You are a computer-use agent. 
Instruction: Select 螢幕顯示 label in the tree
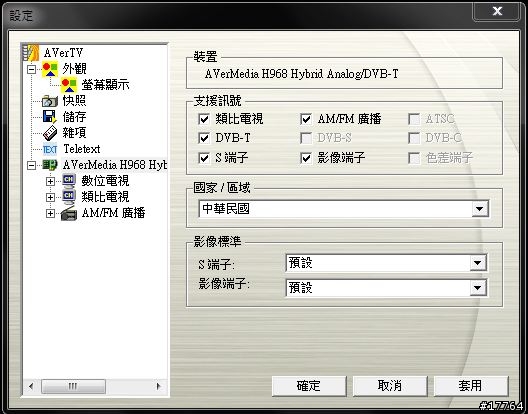click(105, 85)
